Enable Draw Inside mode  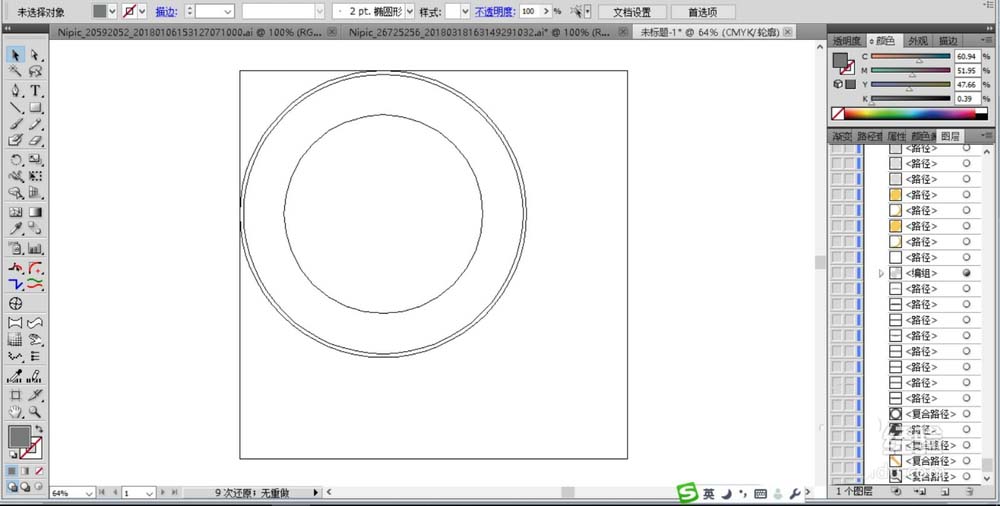tap(39, 487)
